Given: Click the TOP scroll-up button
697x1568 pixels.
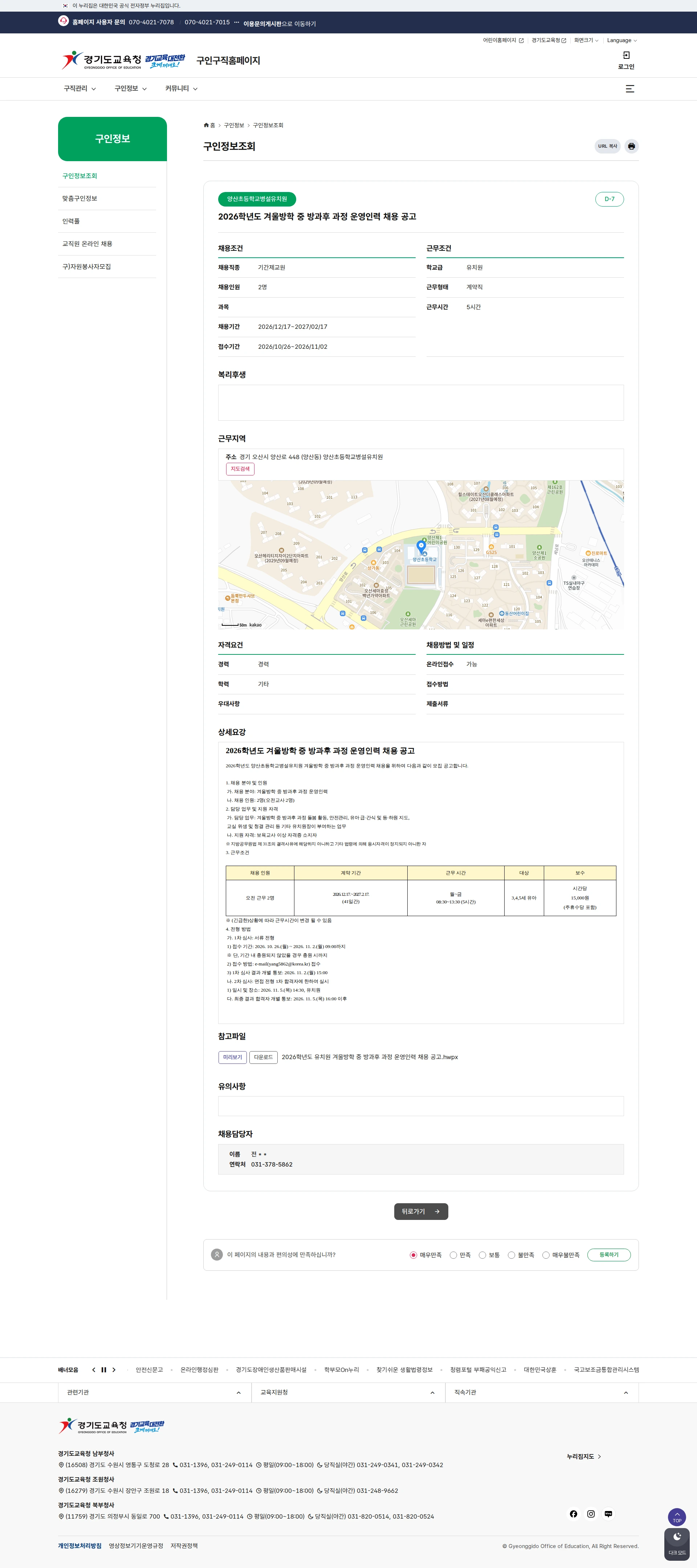Looking at the screenshot, I should click(677, 1517).
